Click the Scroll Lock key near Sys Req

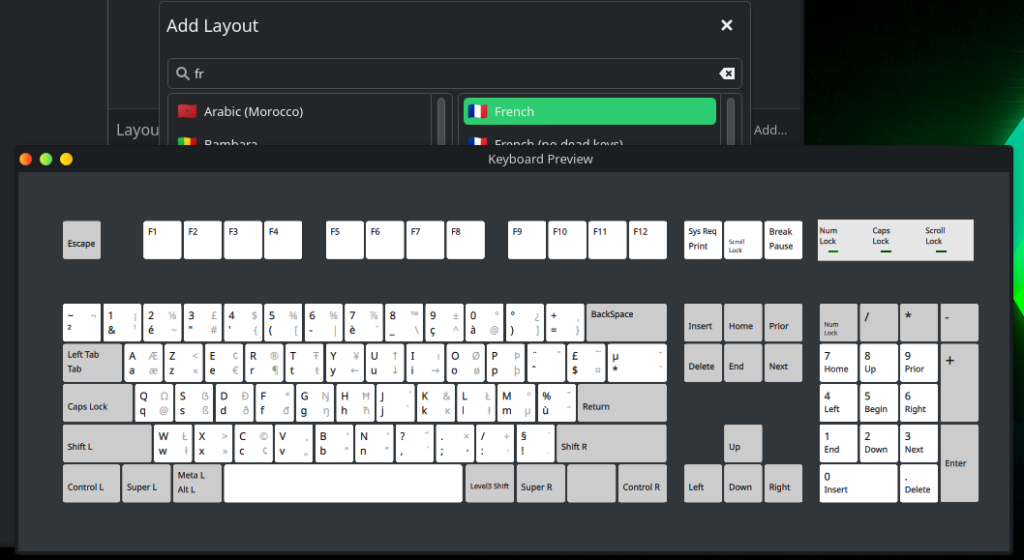click(742, 240)
